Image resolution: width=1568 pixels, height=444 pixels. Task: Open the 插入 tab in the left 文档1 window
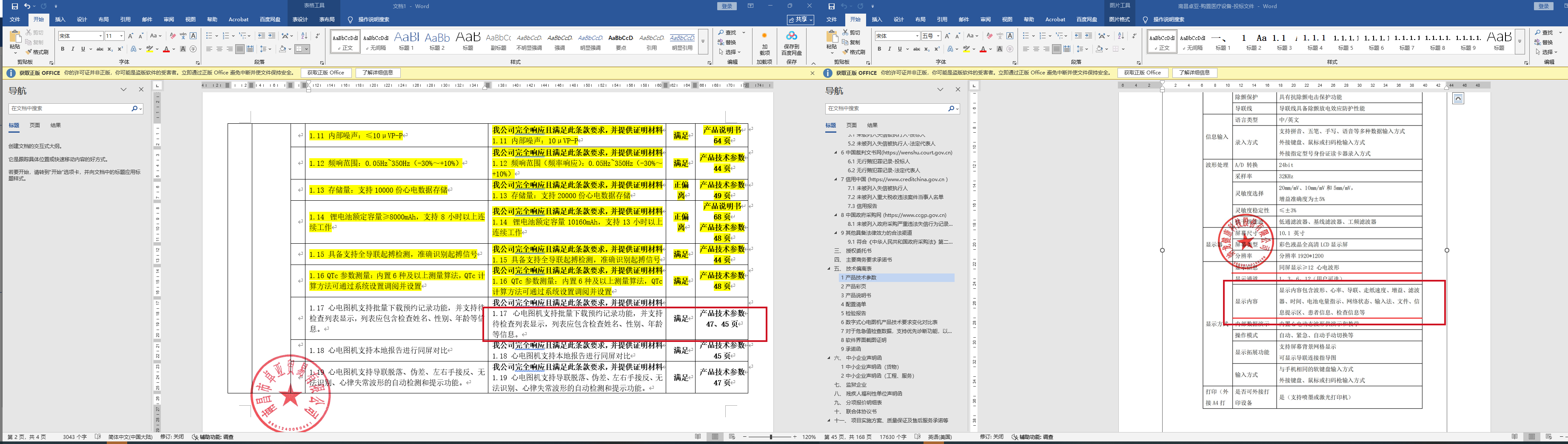coord(60,20)
